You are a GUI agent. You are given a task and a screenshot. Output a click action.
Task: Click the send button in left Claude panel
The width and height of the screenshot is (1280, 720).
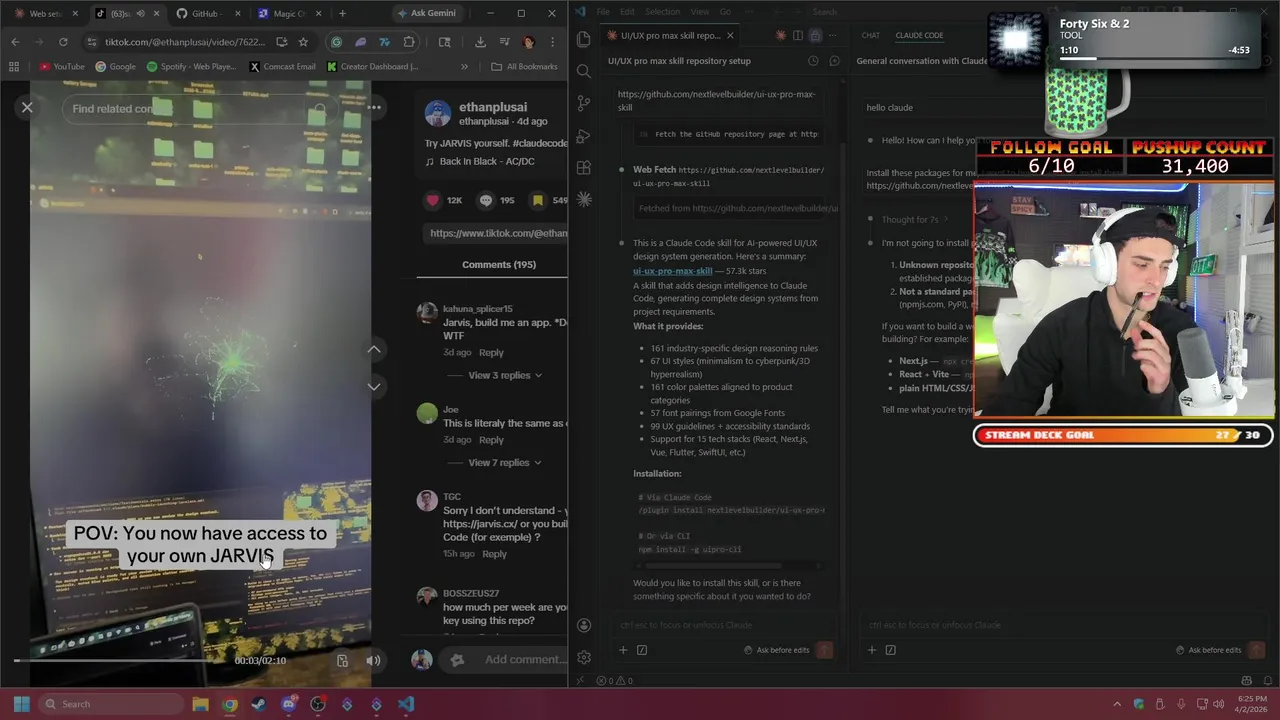[825, 650]
